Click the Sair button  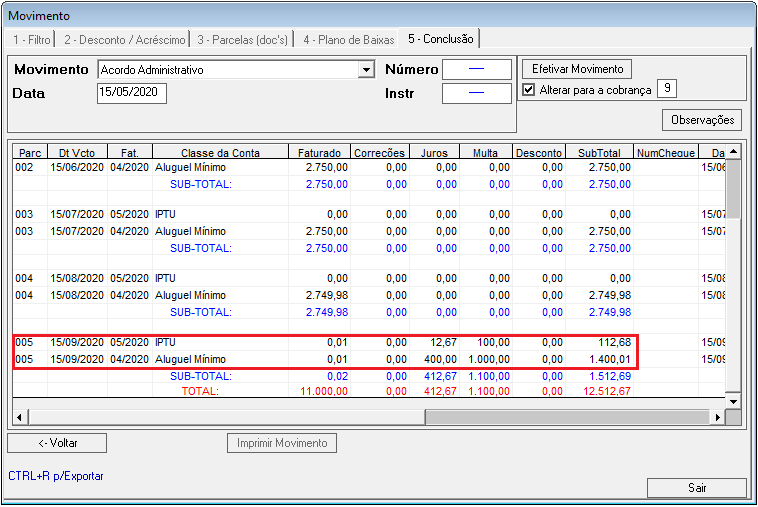tap(697, 488)
